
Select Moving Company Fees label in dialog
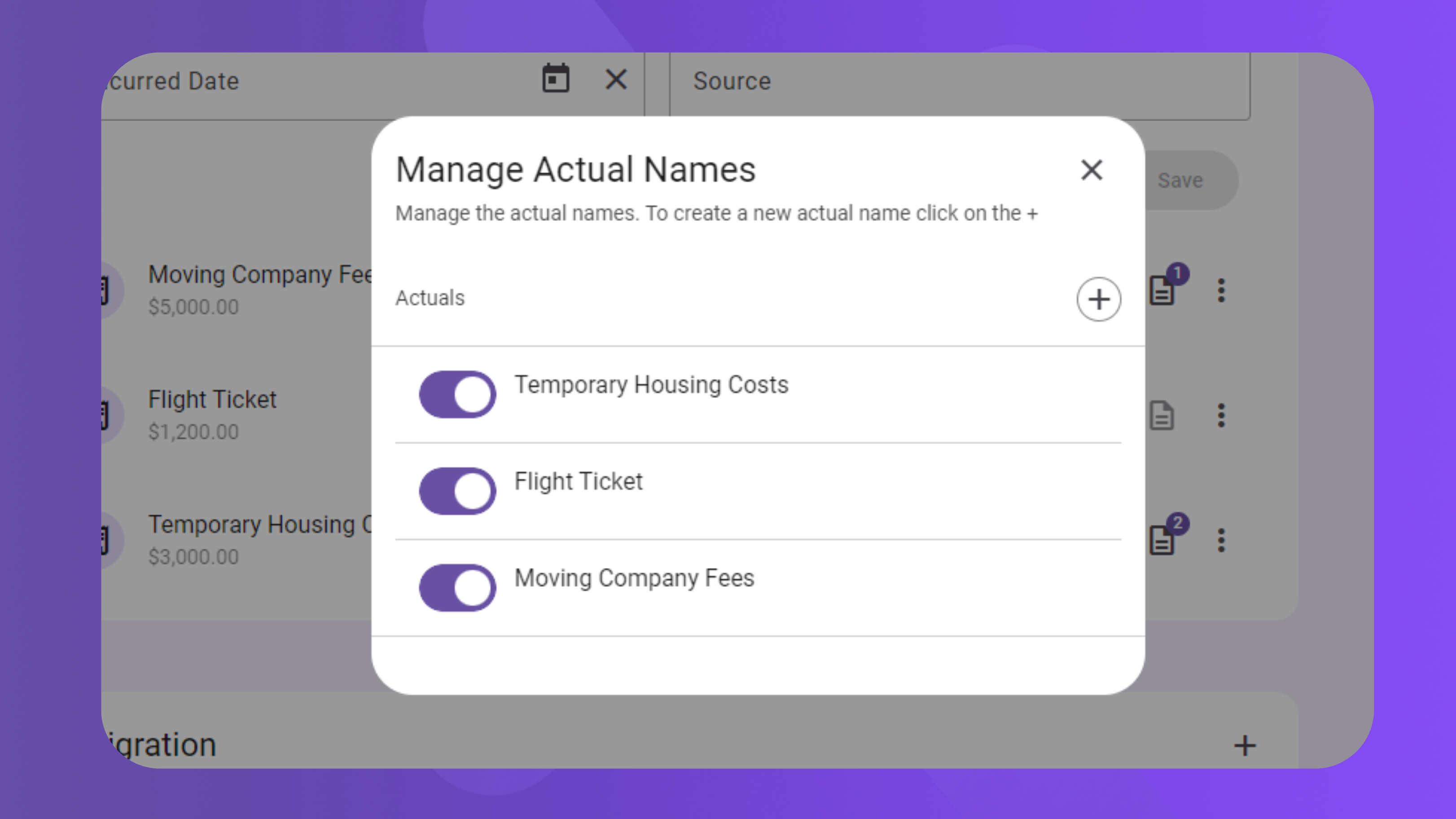pyautogui.click(x=634, y=578)
